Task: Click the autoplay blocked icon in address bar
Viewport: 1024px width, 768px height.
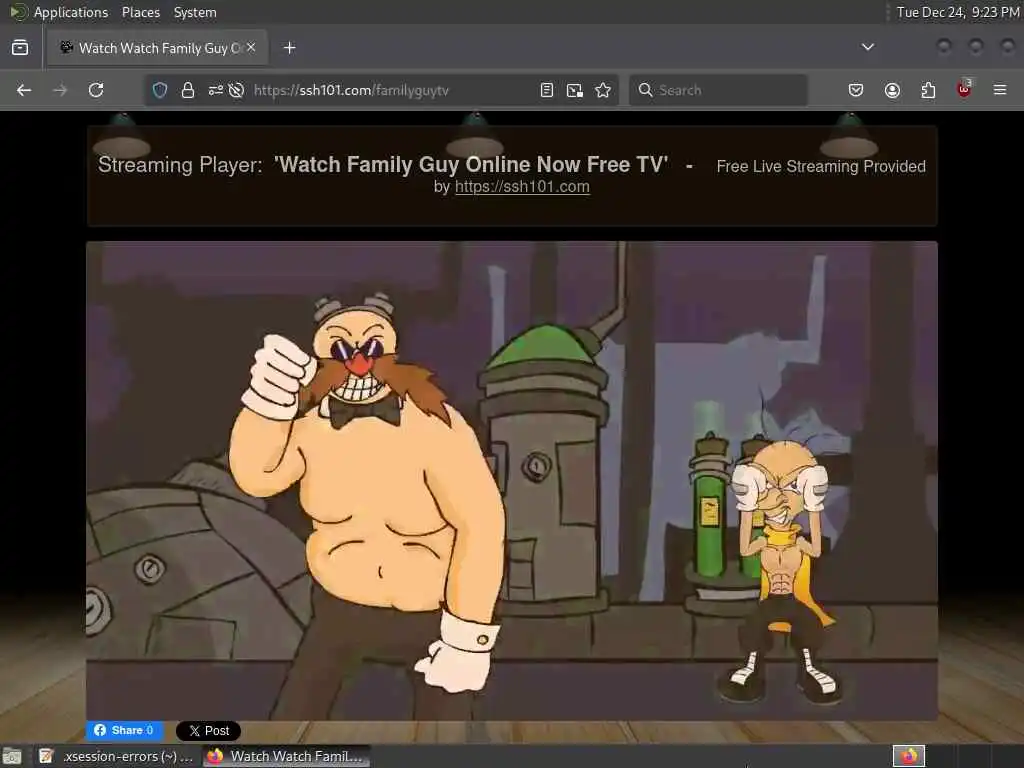Action: pyautogui.click(x=236, y=90)
